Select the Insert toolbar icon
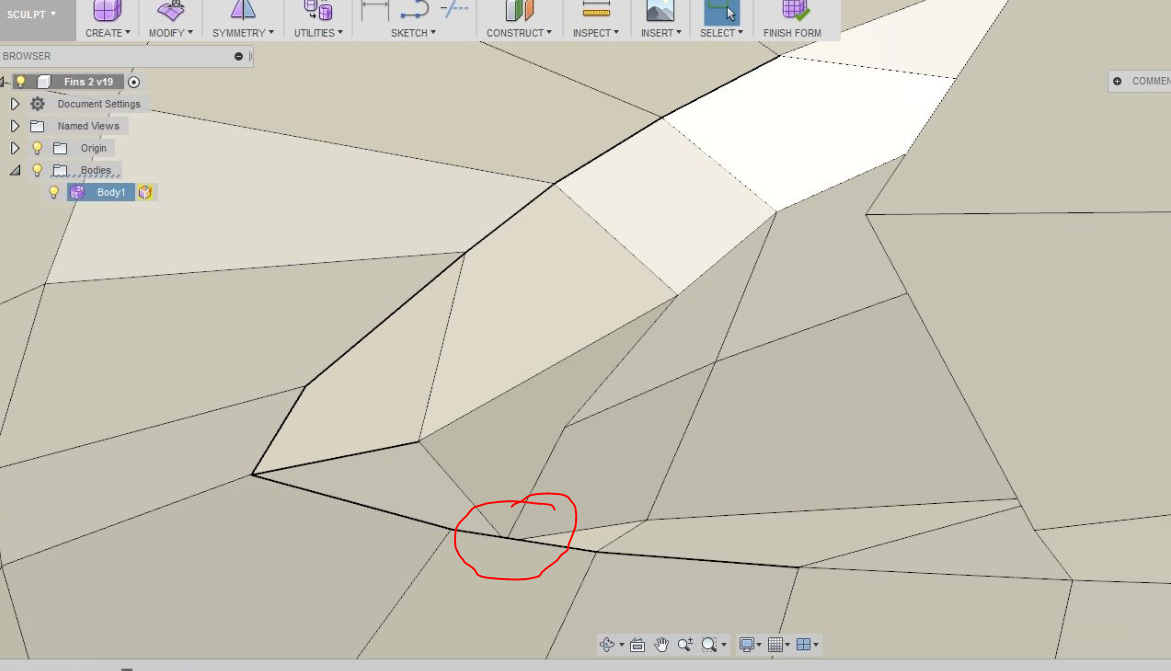Screen dimensions: 1171x671 click(659, 12)
